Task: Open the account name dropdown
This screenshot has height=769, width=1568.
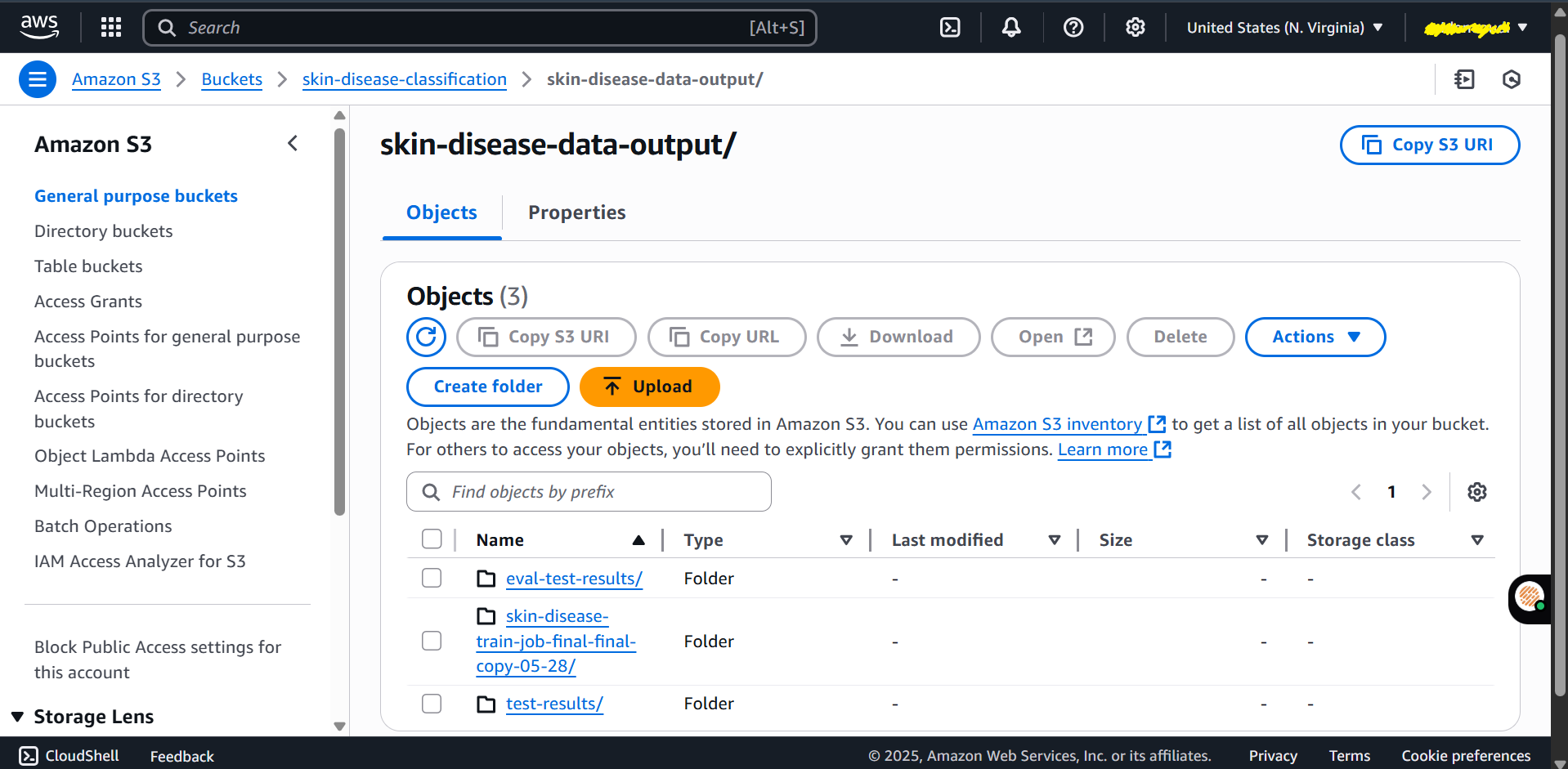Action: coord(1476,28)
